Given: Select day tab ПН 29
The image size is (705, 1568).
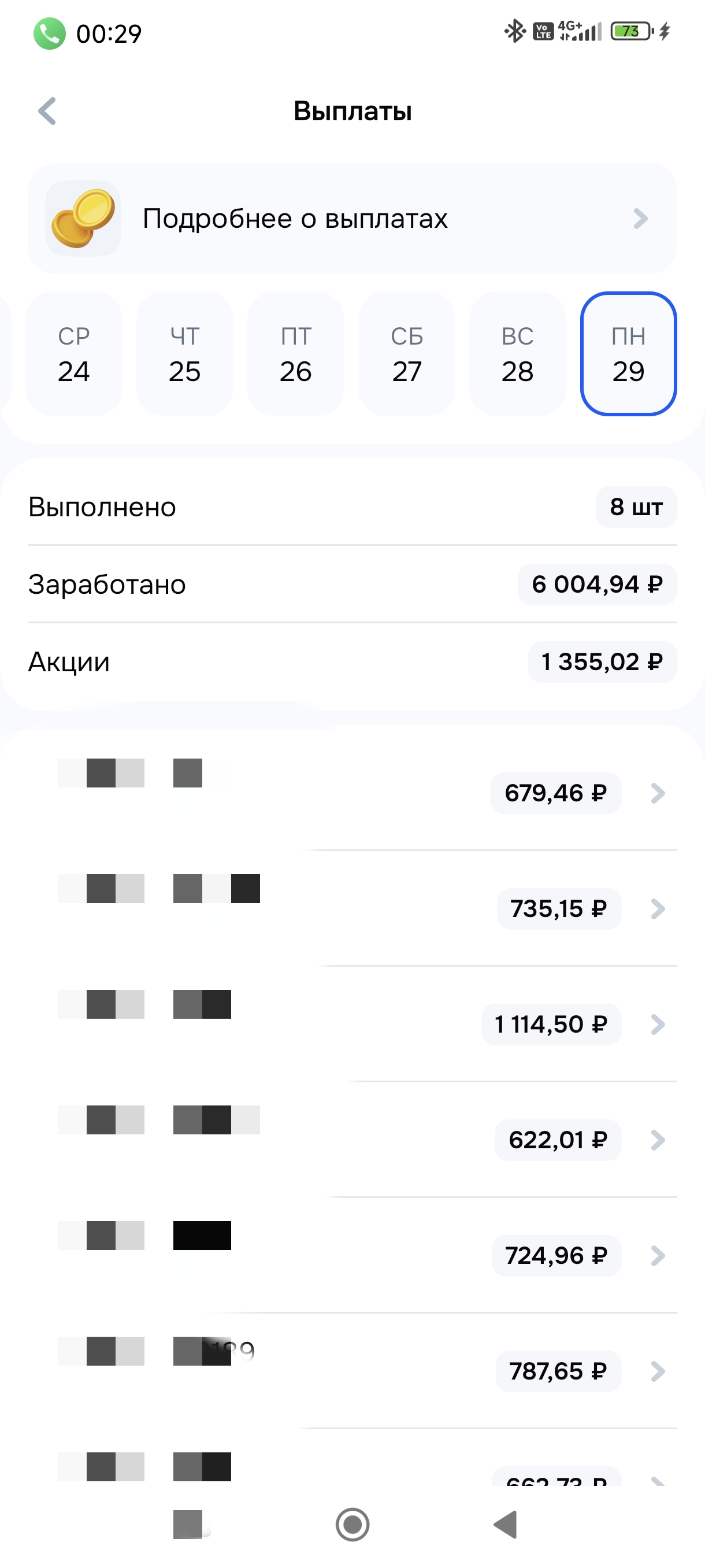Looking at the screenshot, I should click(x=628, y=354).
